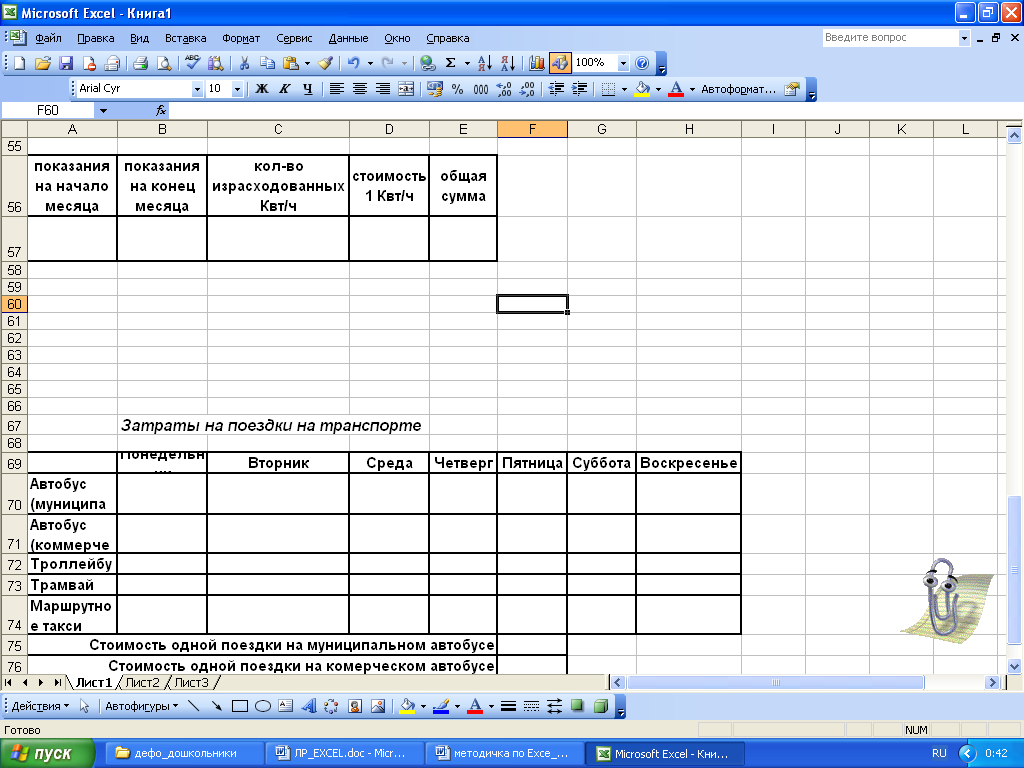This screenshot has width=1024, height=768.
Task: Open print preview
Action: [164, 63]
